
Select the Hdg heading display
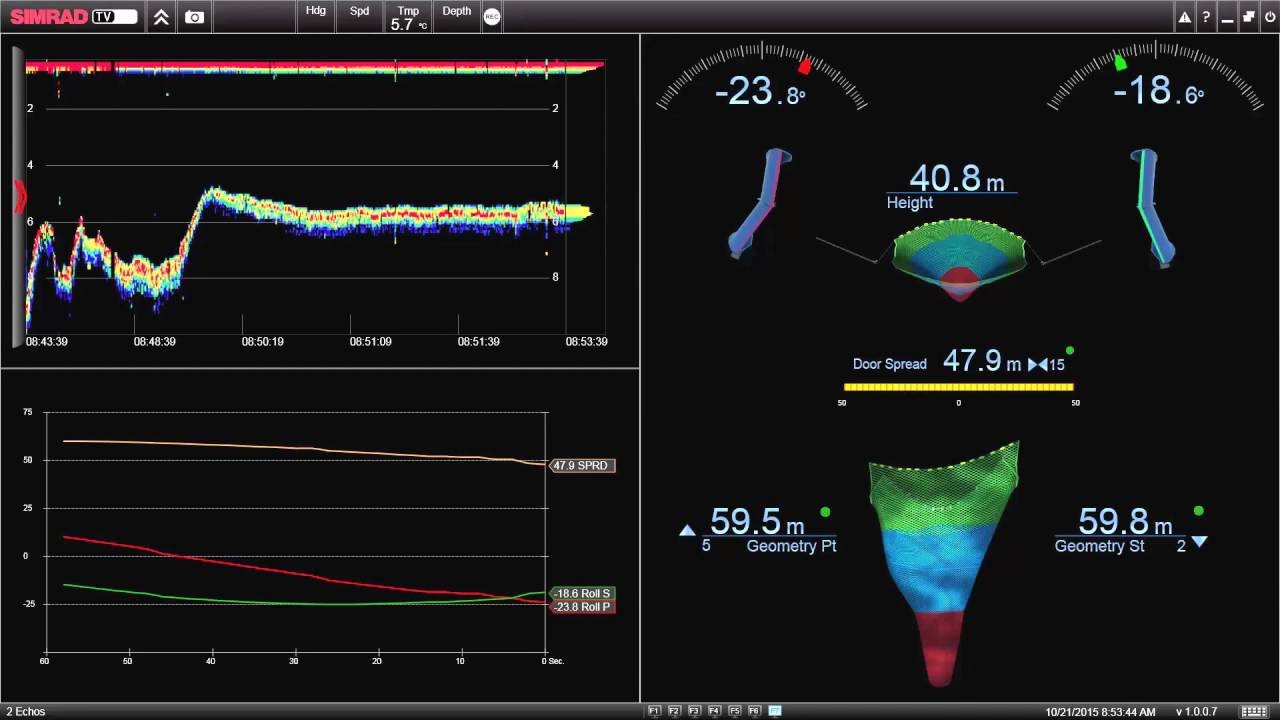(x=315, y=16)
